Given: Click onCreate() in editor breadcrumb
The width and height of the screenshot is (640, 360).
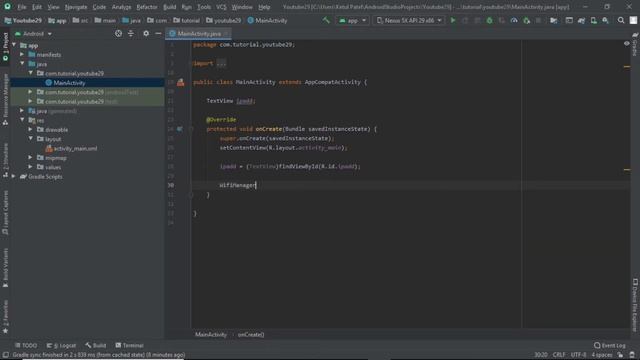Looking at the screenshot, I should [251, 334].
